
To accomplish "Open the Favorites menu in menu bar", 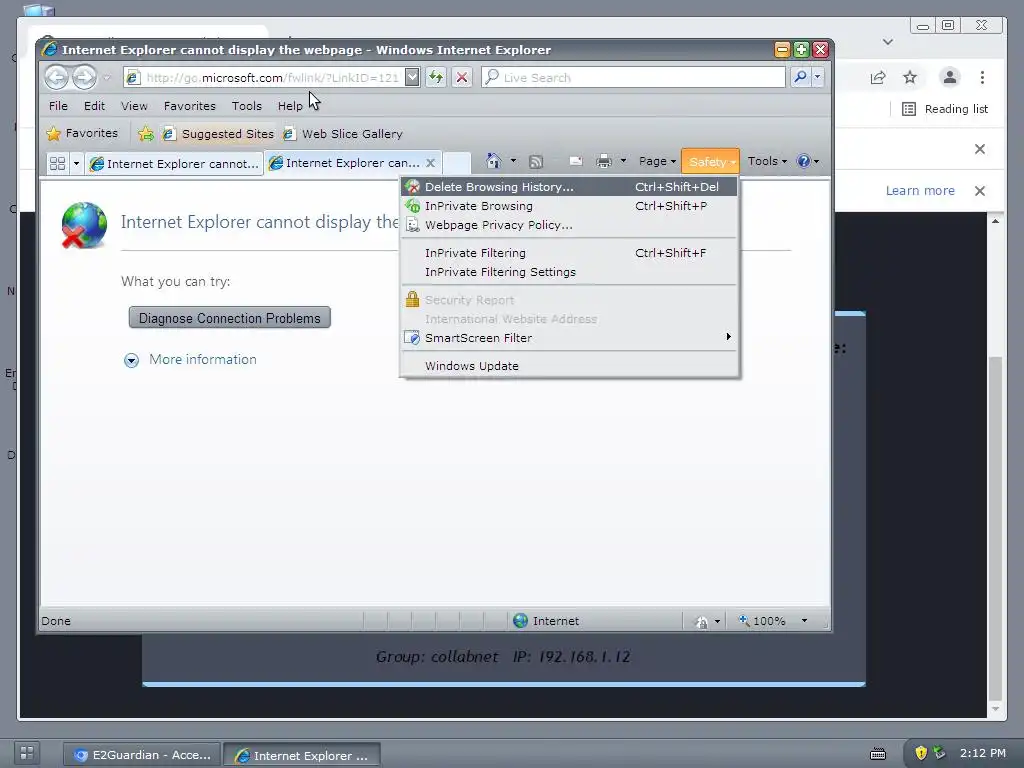I will click(189, 106).
